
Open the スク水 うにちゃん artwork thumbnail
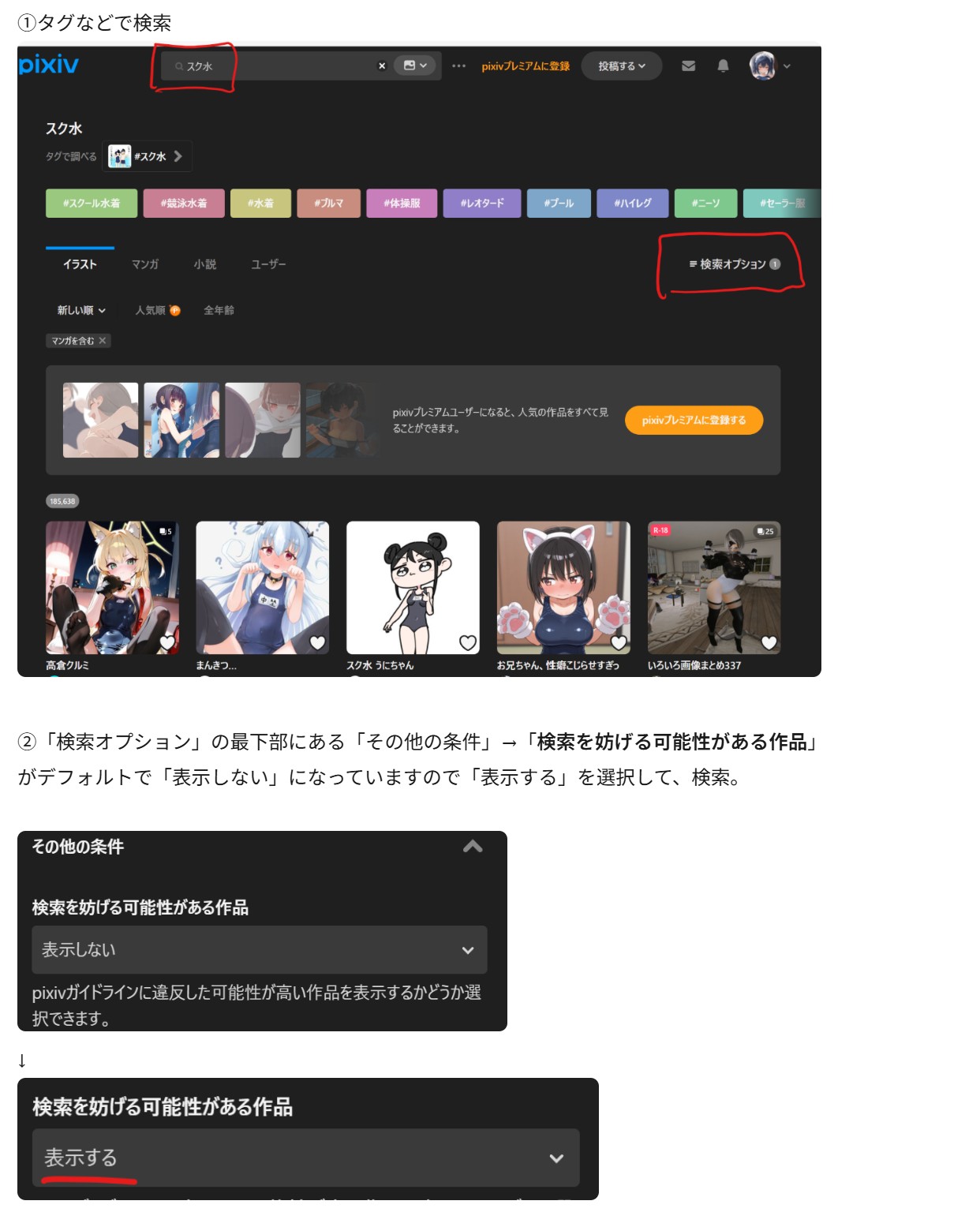pyautogui.click(x=413, y=588)
